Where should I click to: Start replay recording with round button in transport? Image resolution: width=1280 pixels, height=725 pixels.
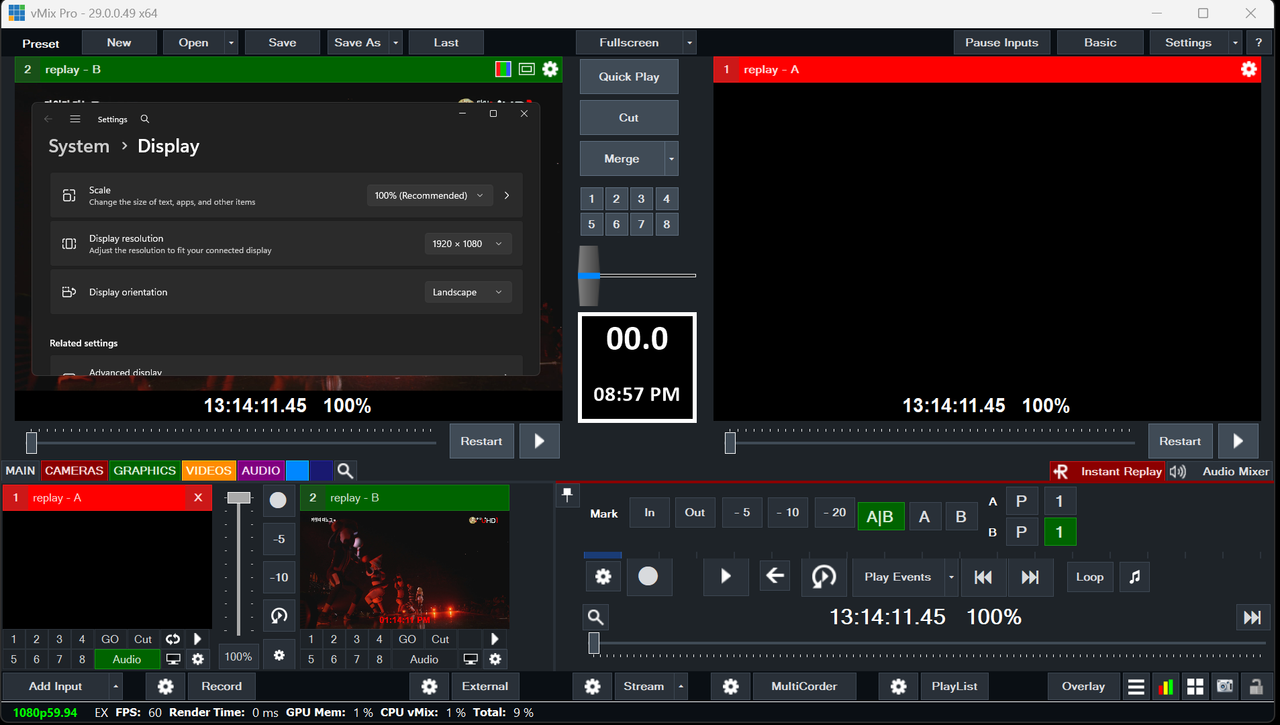point(649,577)
